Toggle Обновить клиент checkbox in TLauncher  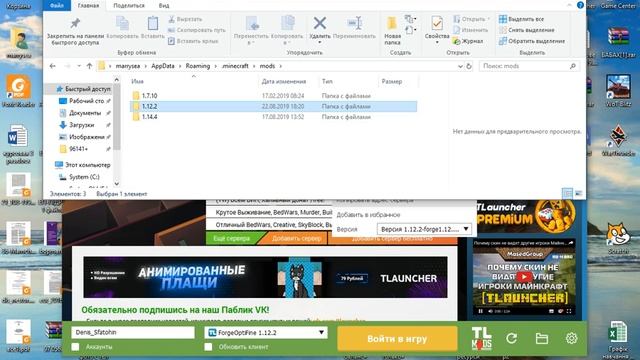click(x=208, y=347)
